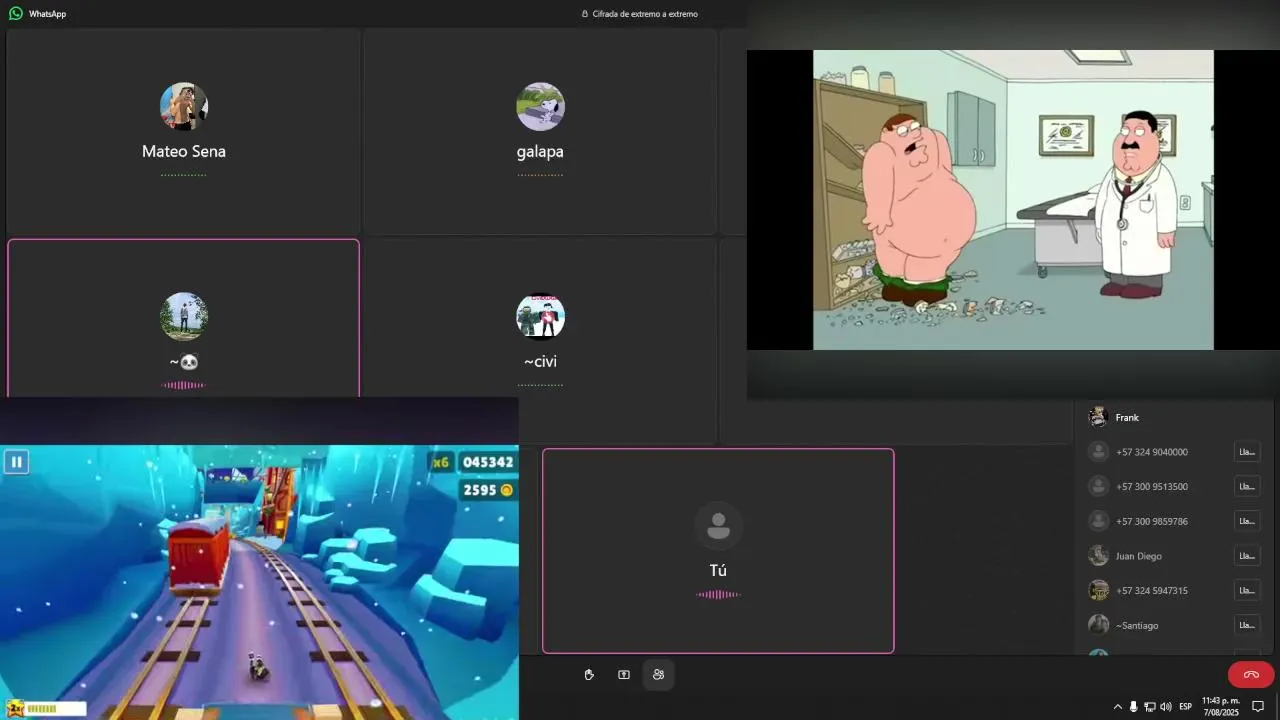Image resolution: width=1280 pixels, height=720 pixels.
Task: Click the microphone icon in the system tray
Action: click(1133, 706)
